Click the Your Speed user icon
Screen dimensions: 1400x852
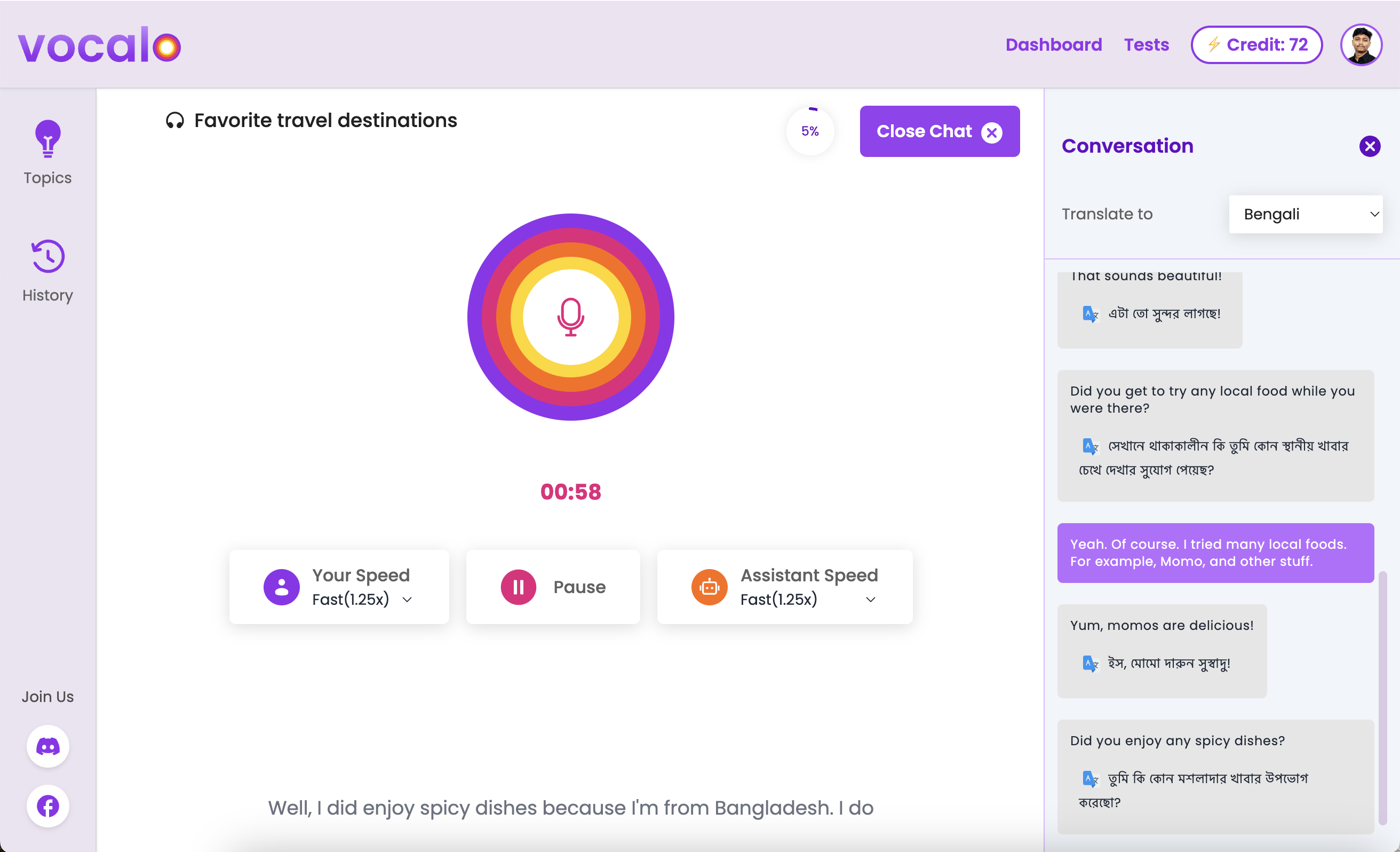tap(281, 587)
